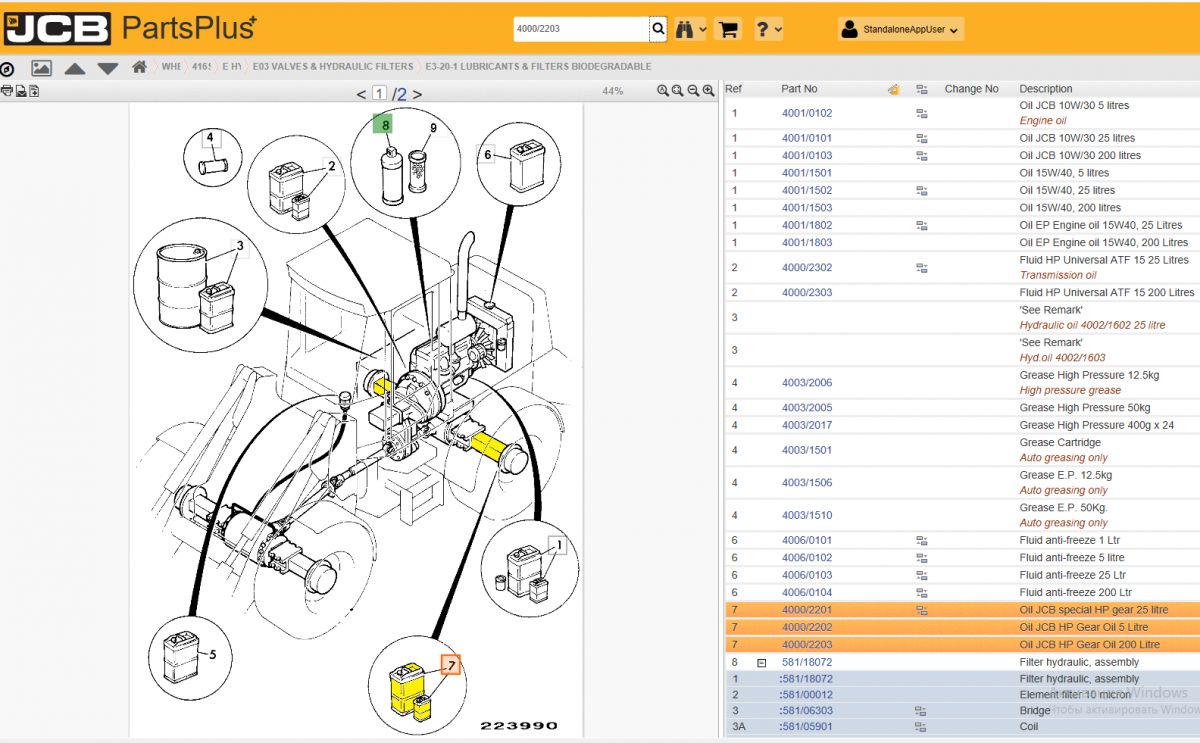Screen dimensions: 1200x743
Task: Open part number 4006/0104
Action: [x=806, y=593]
